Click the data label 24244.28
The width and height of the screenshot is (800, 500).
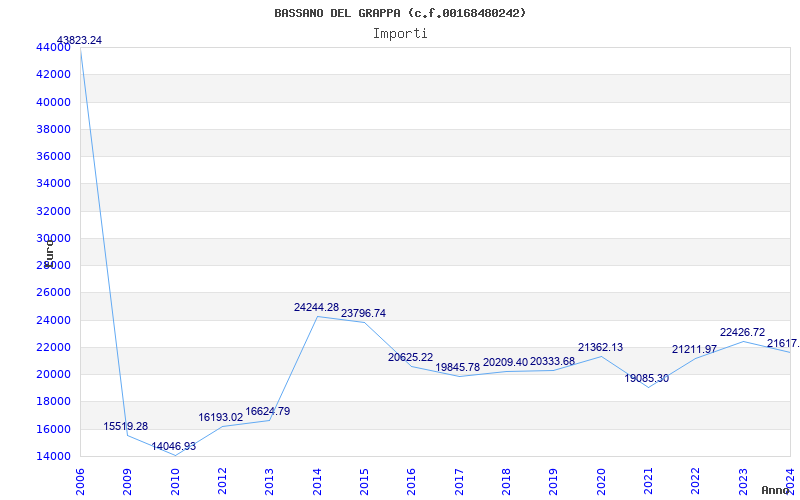pos(316,308)
